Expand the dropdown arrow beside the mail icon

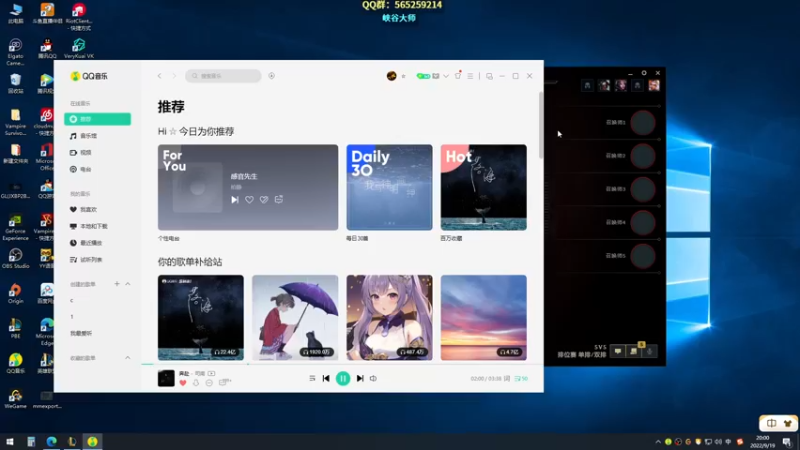(446, 76)
